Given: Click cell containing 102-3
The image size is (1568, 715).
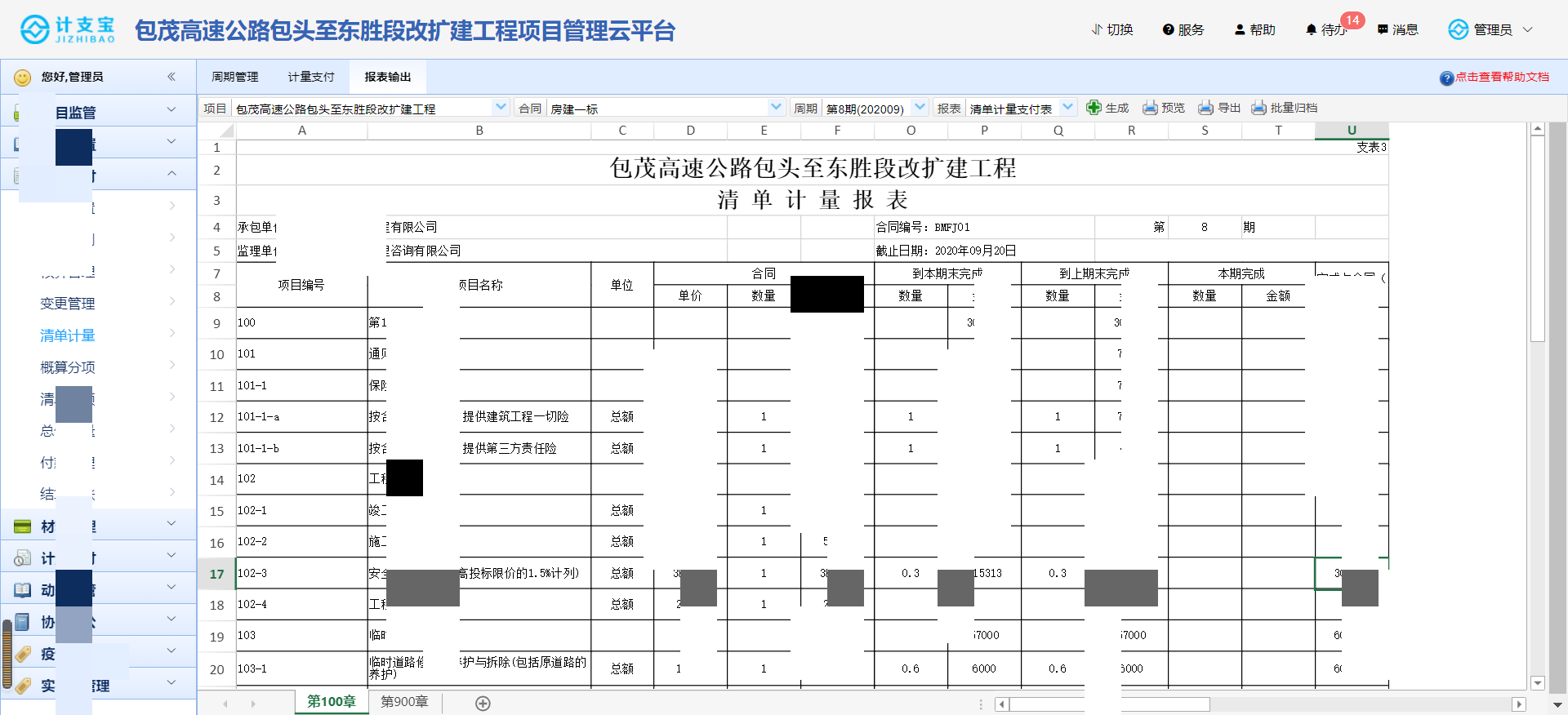Looking at the screenshot, I should point(302,574).
